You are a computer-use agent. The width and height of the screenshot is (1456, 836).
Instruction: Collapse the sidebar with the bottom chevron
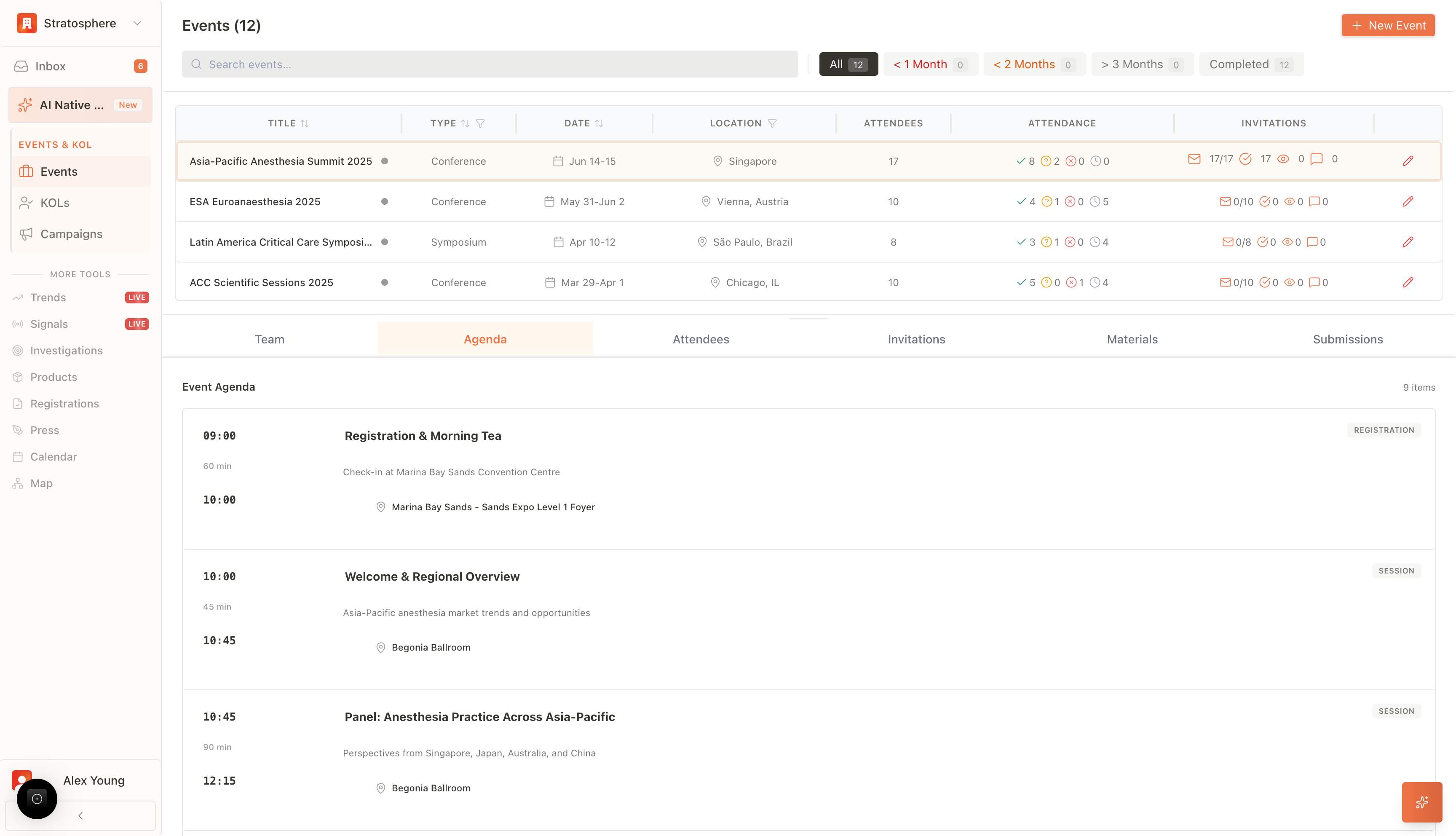pyautogui.click(x=80, y=815)
